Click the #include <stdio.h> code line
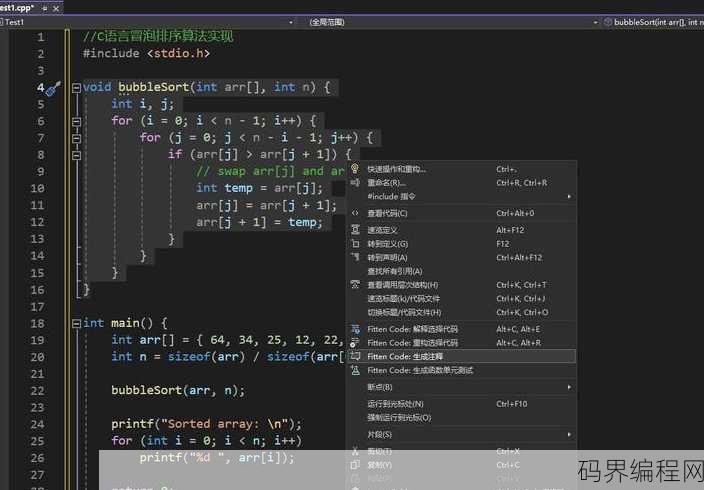704x490 pixels. coord(146,53)
